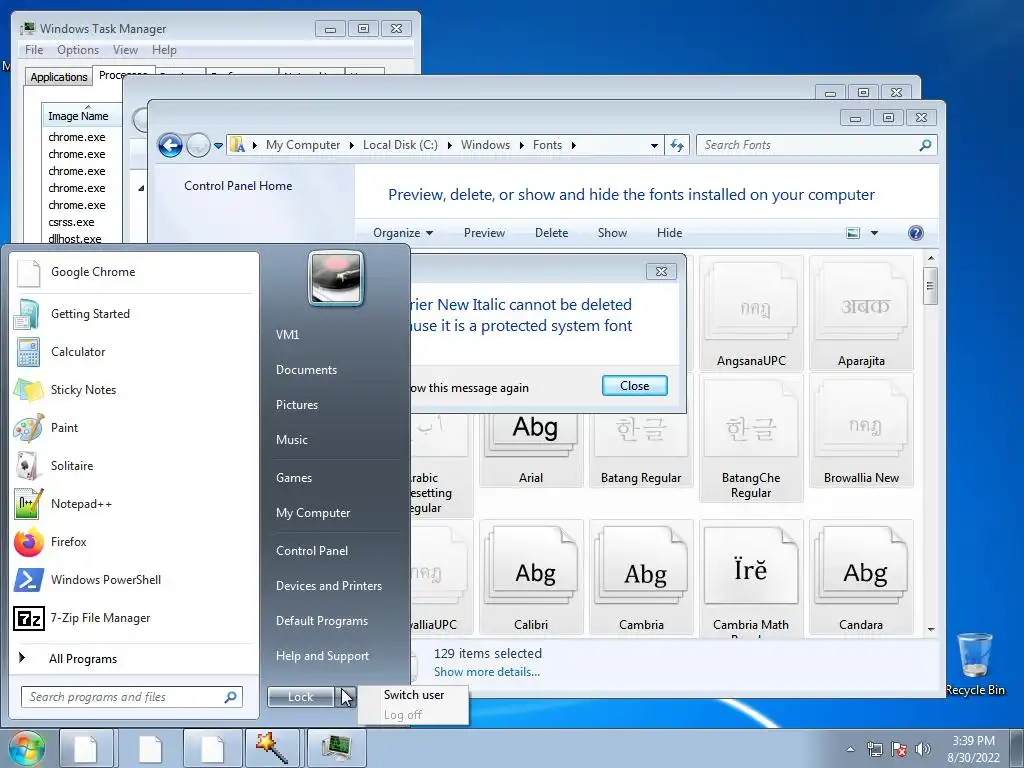This screenshot has height=768, width=1024.
Task: Open address bar history dropdown
Action: point(654,146)
